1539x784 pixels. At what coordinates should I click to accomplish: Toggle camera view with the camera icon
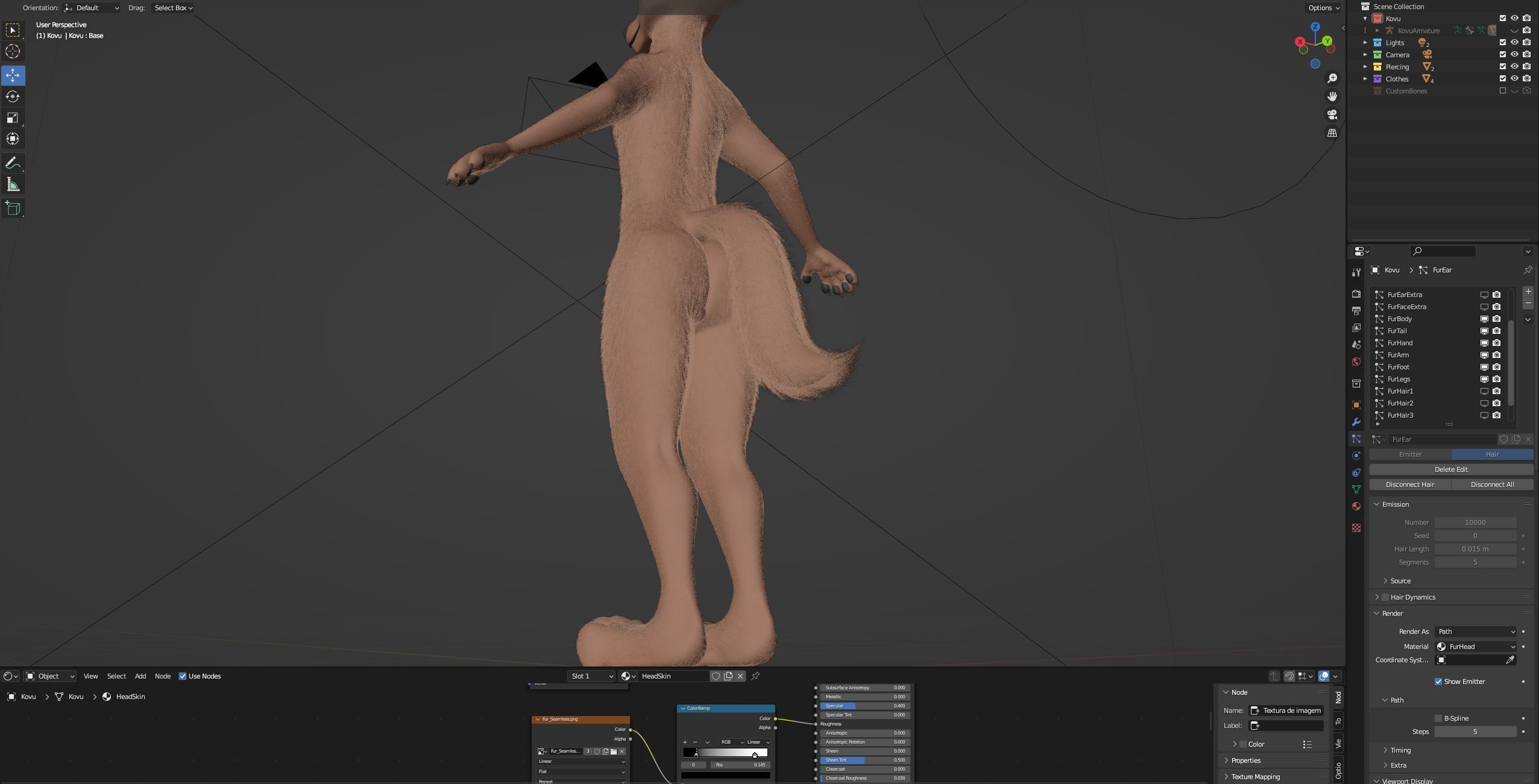1332,114
